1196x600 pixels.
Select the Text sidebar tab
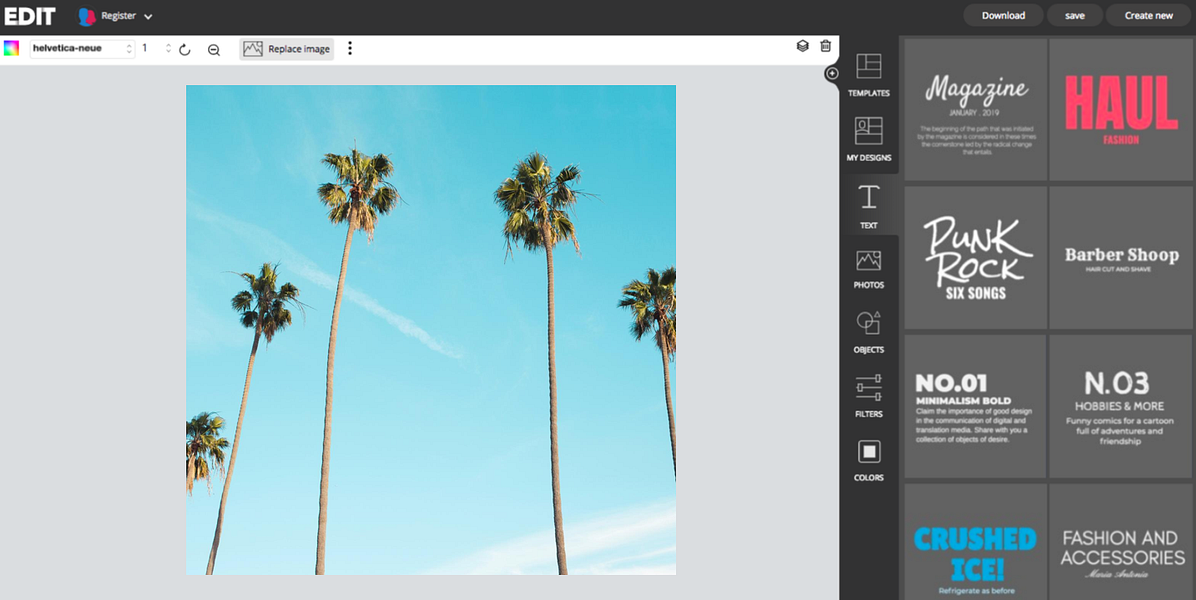pyautogui.click(x=869, y=206)
